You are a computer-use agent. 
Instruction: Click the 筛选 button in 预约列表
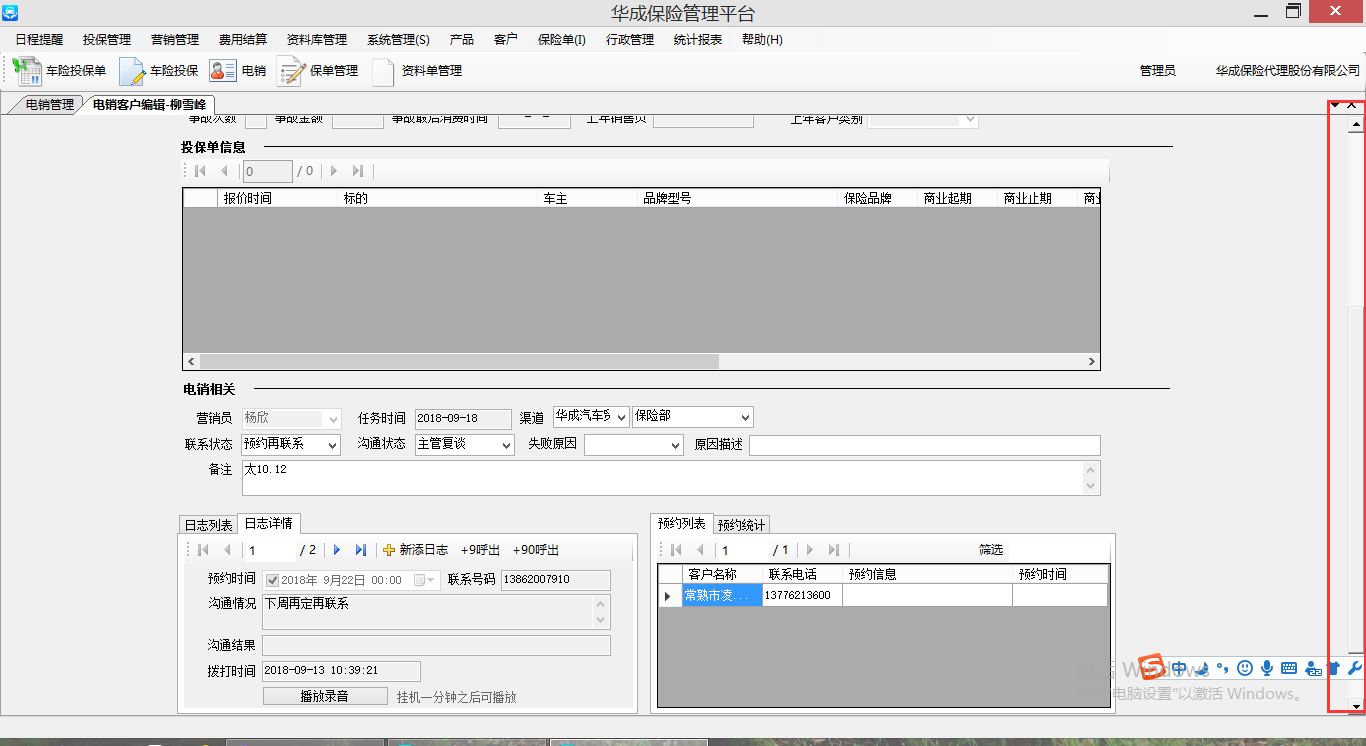coord(990,550)
